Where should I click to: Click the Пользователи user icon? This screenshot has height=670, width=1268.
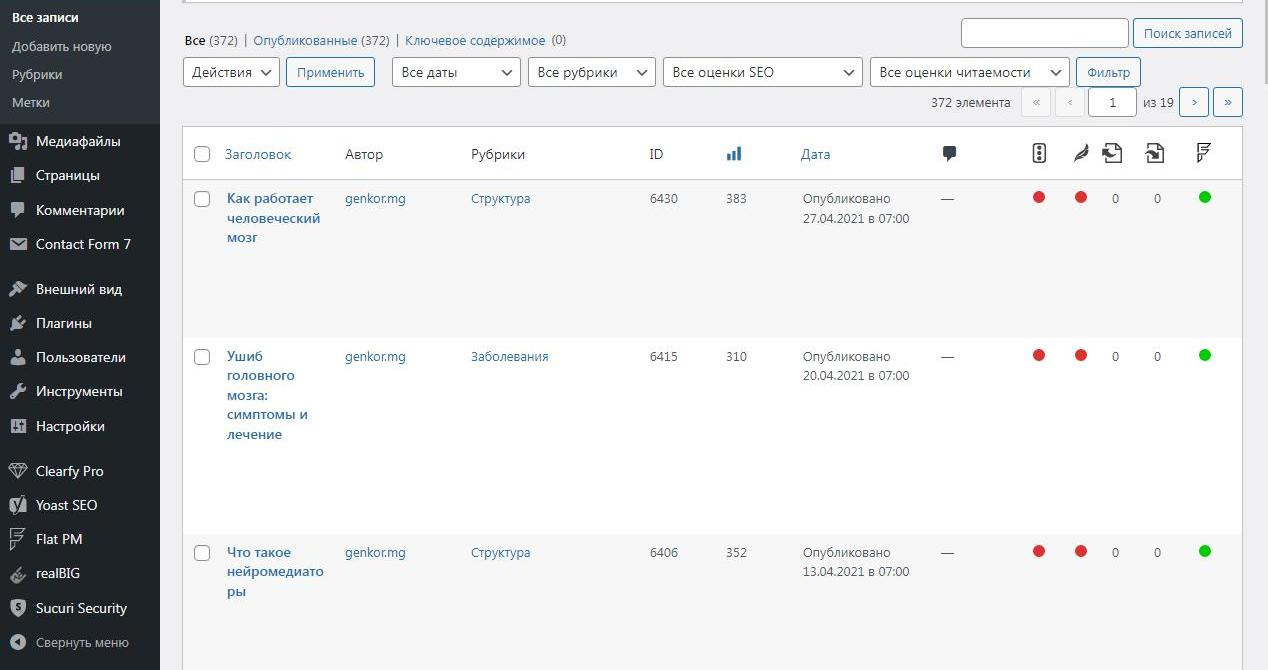point(17,357)
